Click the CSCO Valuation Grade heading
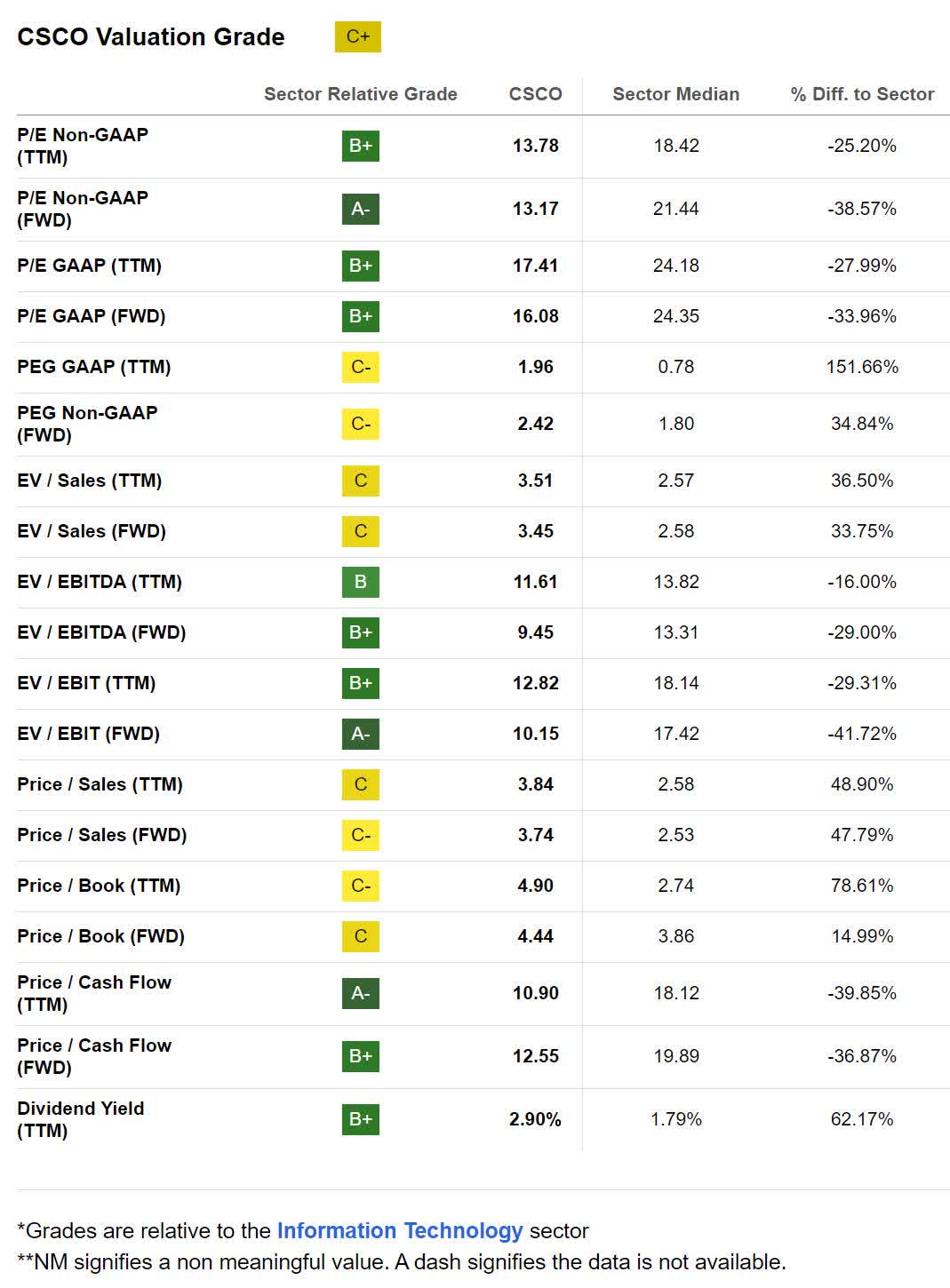Screen dimensions: 950x1288 click(151, 37)
